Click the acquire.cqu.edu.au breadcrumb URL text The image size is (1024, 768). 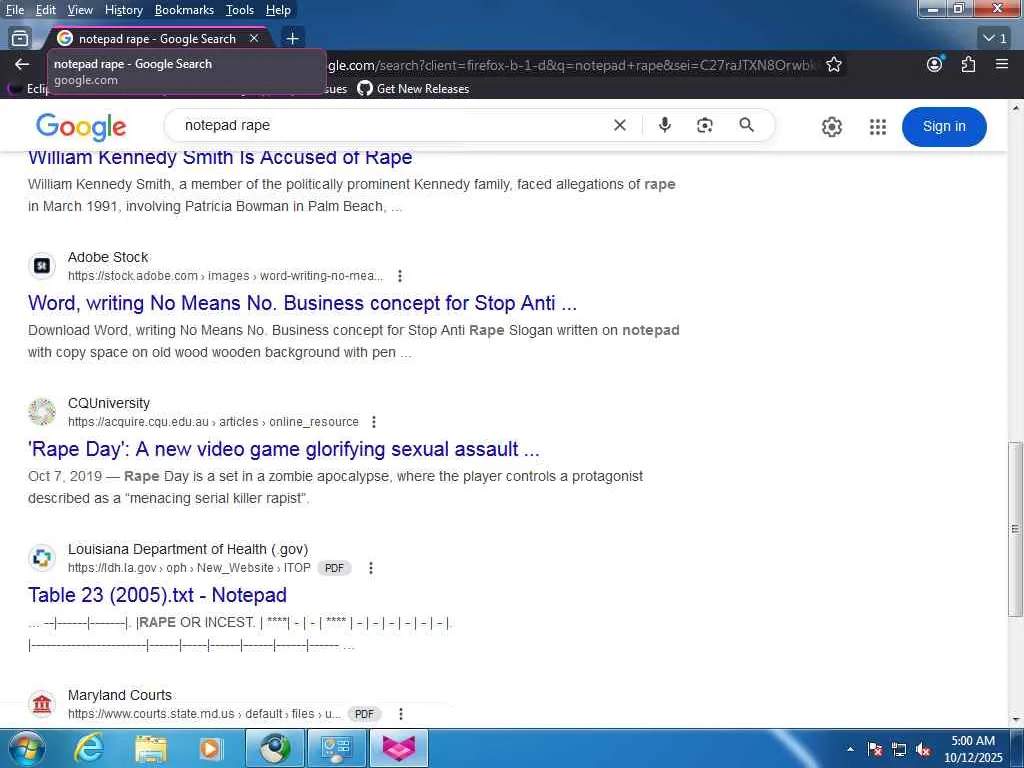pos(213,423)
